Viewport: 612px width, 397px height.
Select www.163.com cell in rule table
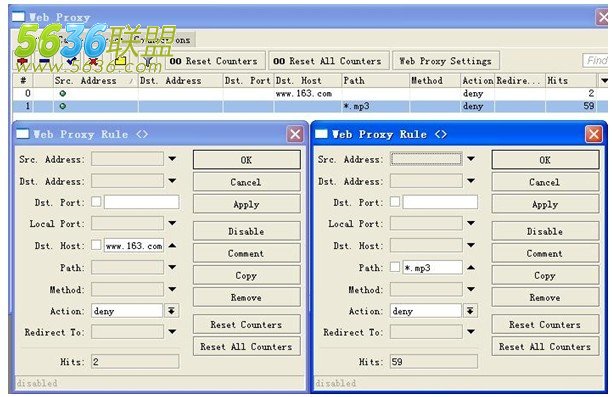pyautogui.click(x=308, y=94)
